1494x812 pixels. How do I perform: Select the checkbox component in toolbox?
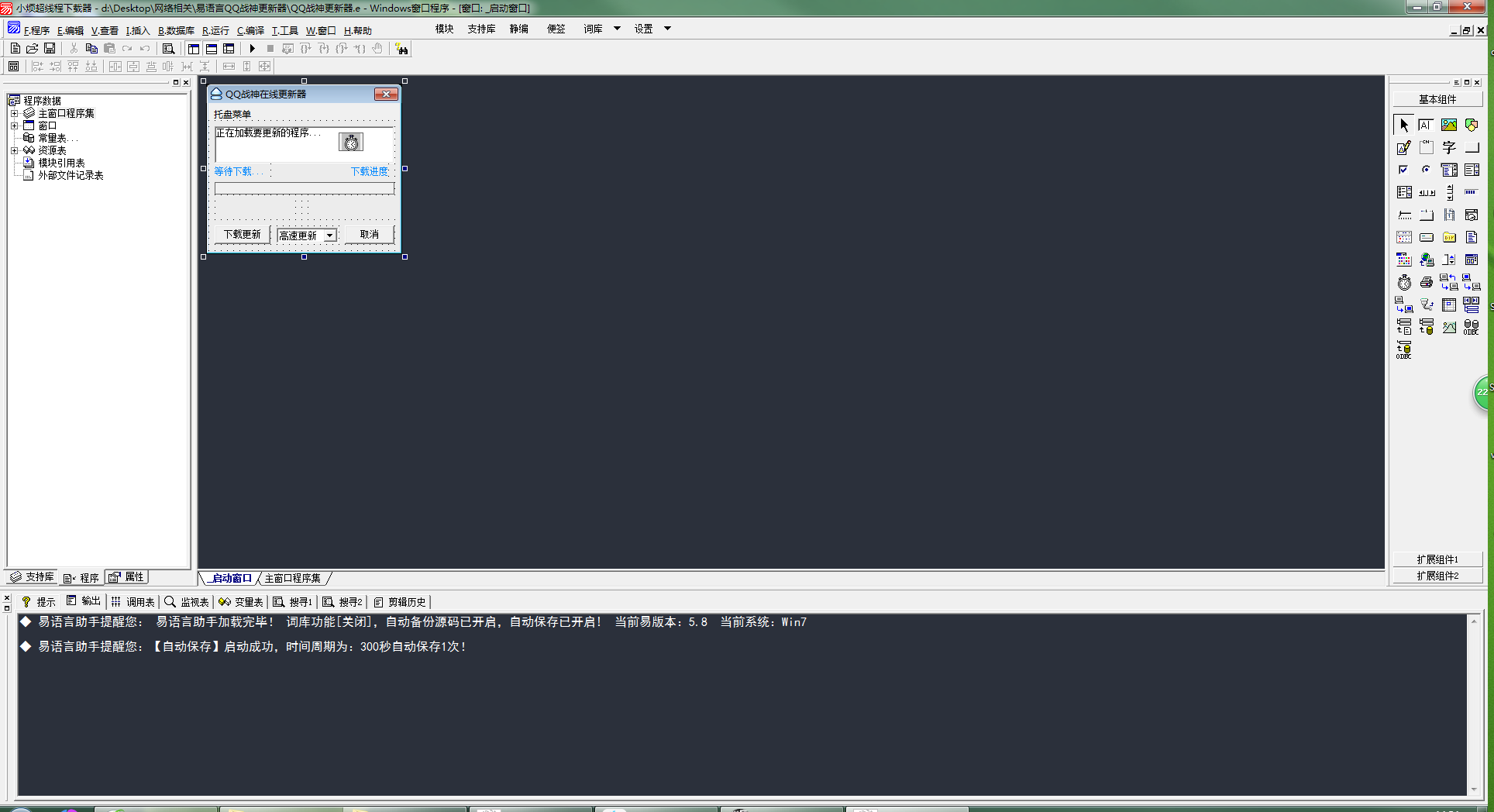[1404, 170]
